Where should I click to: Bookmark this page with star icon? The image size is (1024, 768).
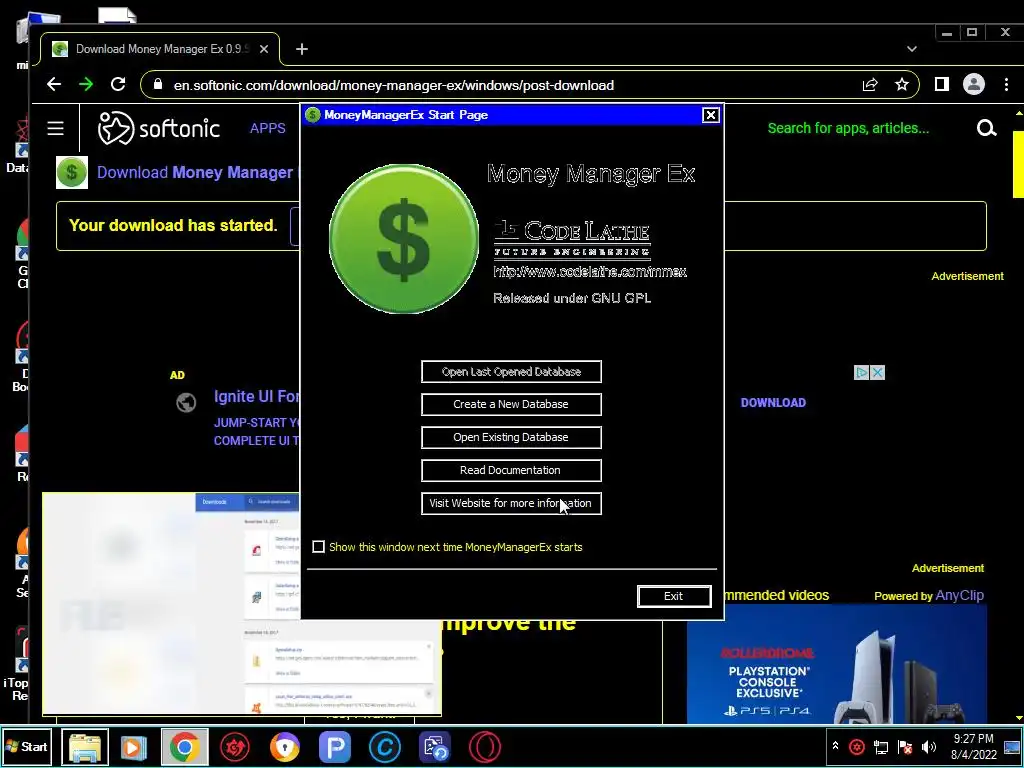902,84
